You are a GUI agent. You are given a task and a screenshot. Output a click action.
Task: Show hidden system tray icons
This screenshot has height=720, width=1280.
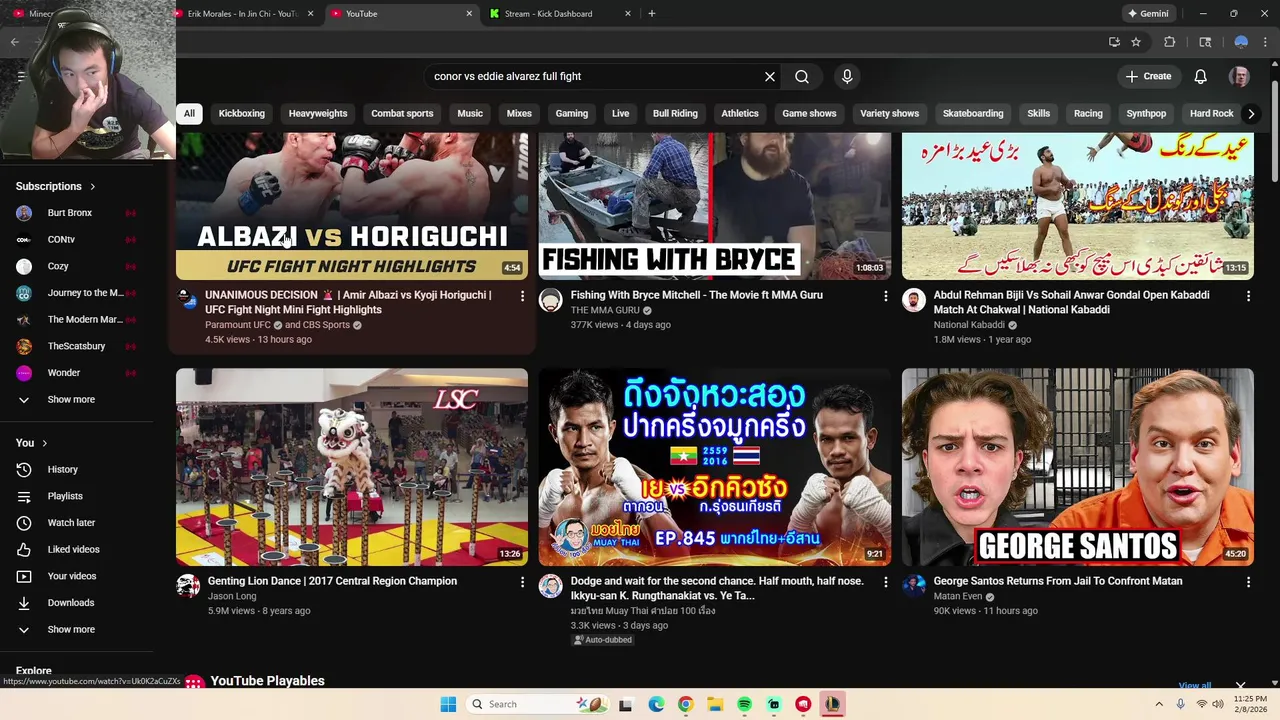pos(1159,704)
